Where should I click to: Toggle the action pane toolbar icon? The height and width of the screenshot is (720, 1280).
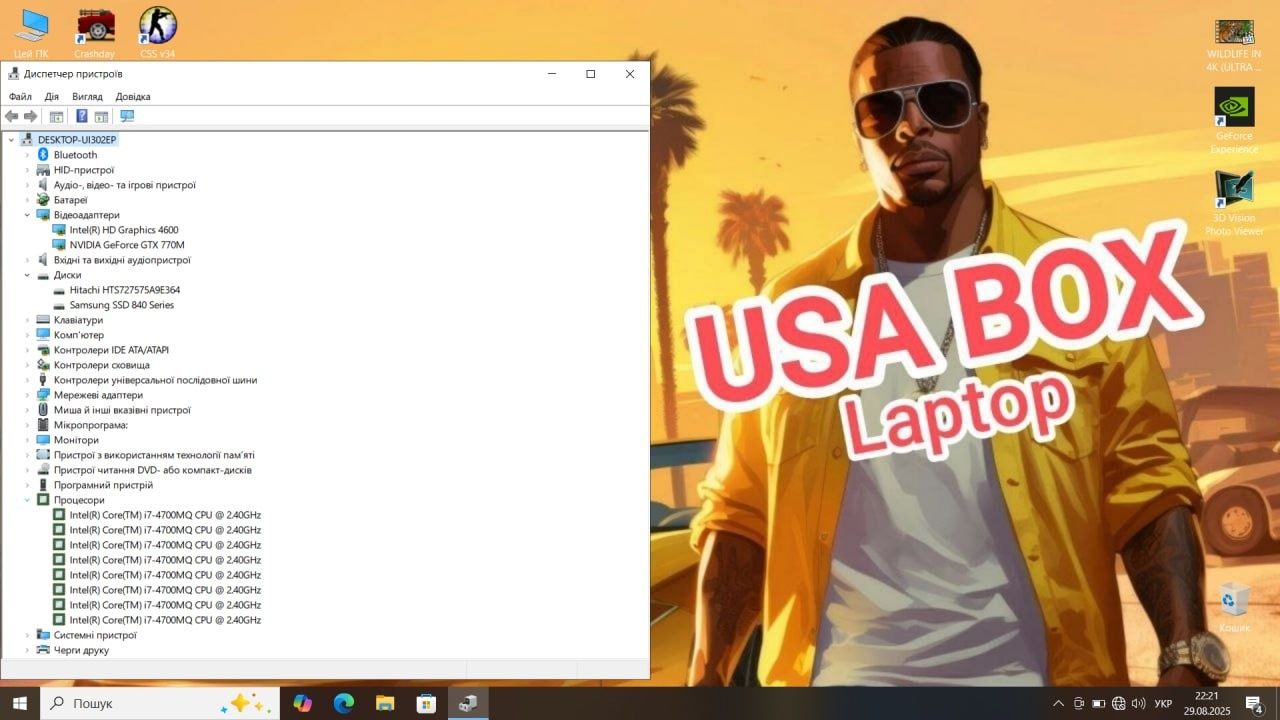click(x=101, y=116)
